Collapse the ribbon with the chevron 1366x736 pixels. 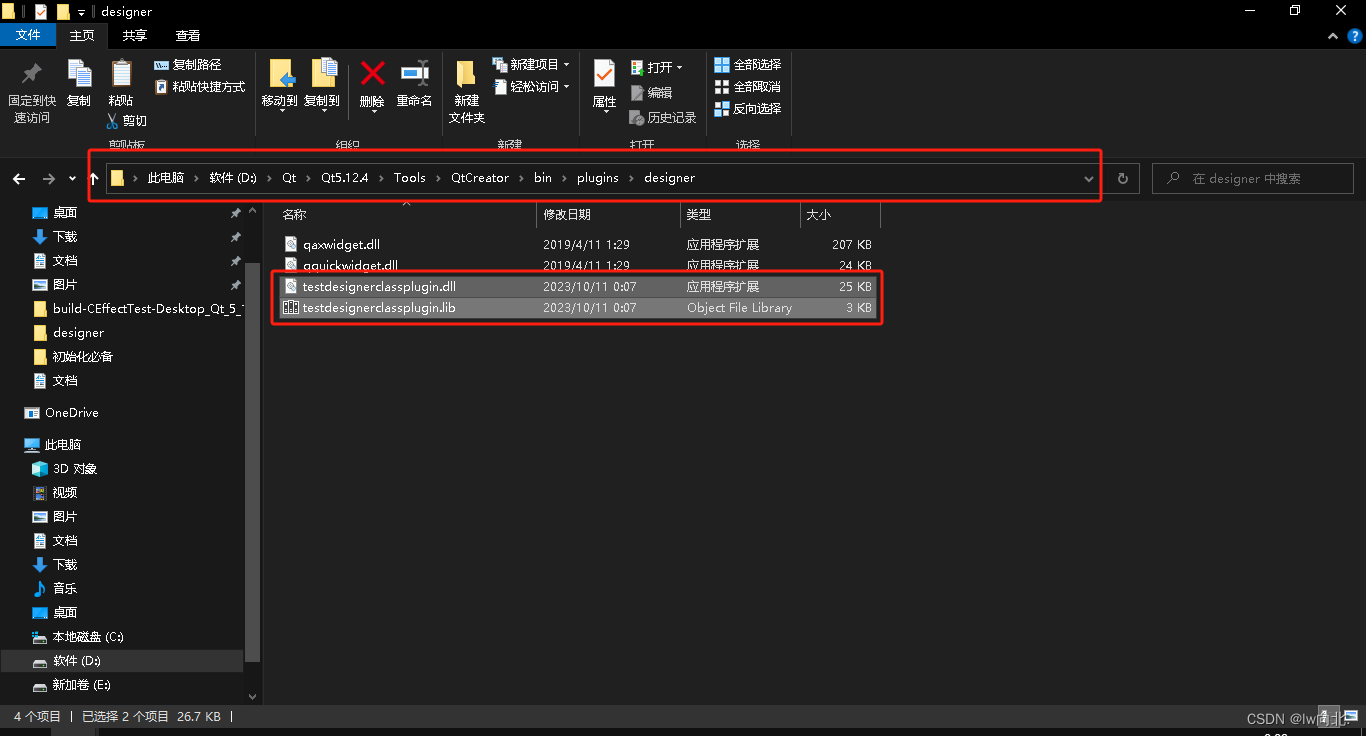click(x=1332, y=36)
